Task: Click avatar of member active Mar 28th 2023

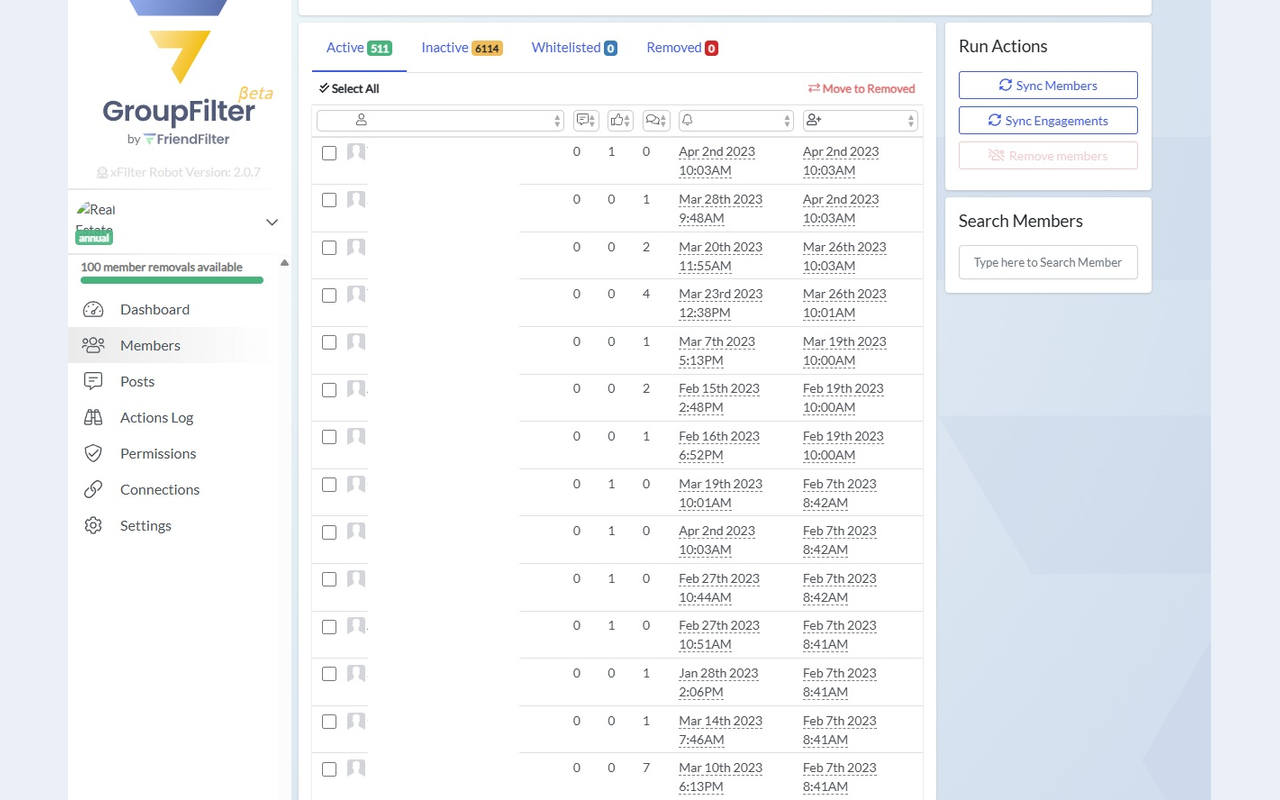Action: [356, 200]
